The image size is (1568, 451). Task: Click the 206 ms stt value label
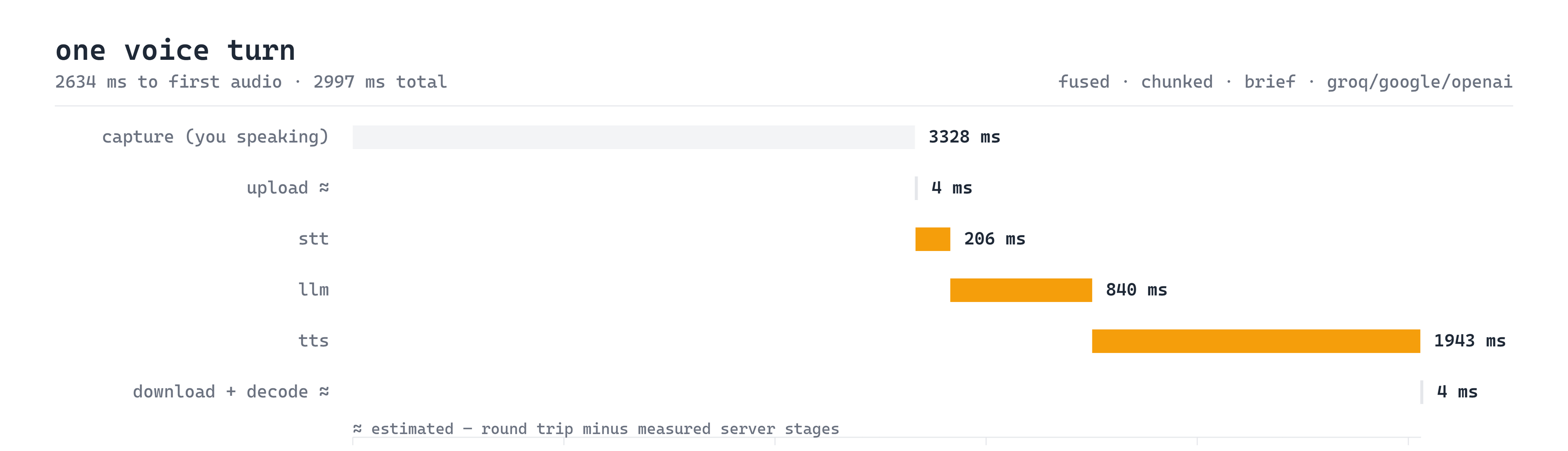coord(995,239)
